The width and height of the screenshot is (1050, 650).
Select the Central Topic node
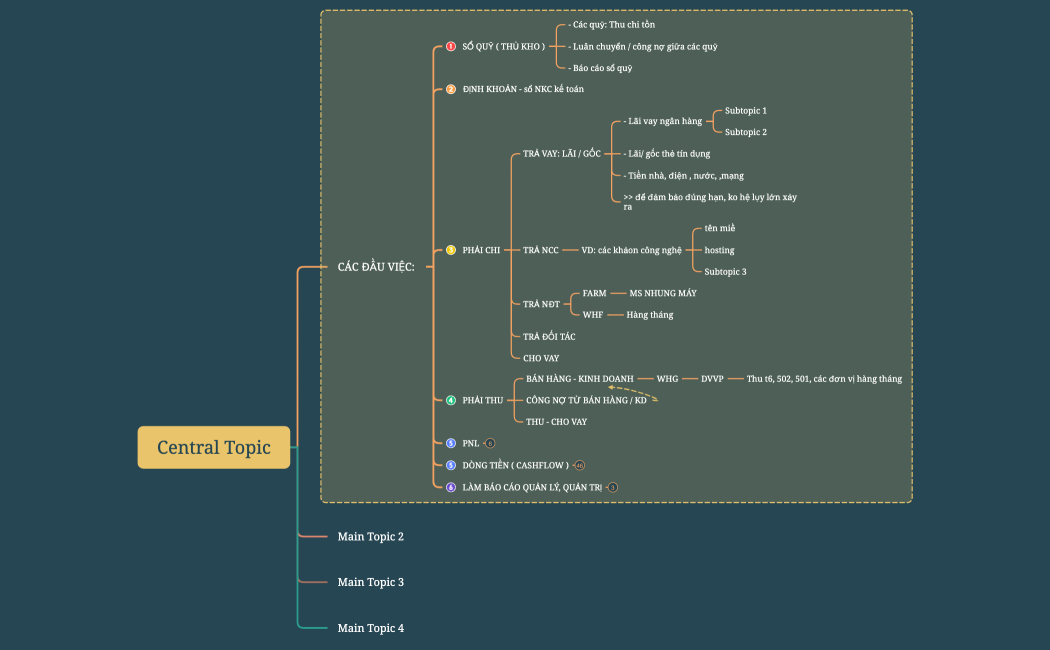(214, 447)
